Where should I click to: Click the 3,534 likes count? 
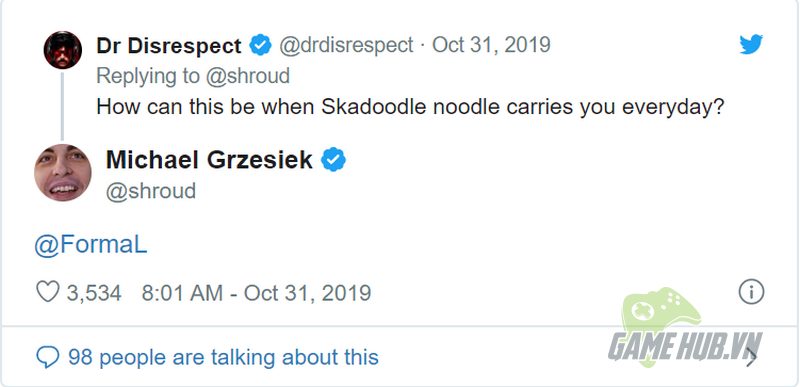[x=94, y=293]
